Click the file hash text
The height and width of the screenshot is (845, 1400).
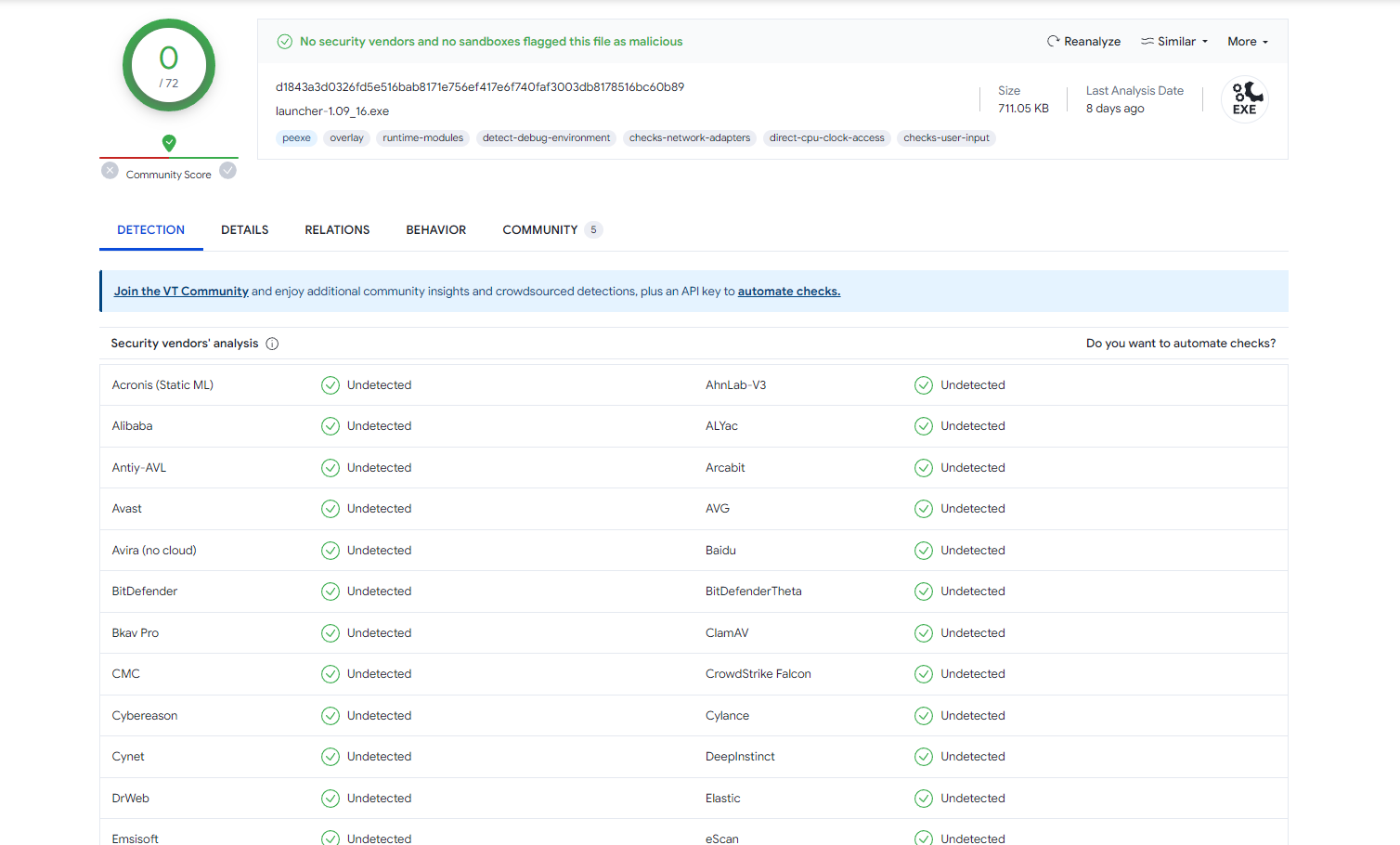480,87
